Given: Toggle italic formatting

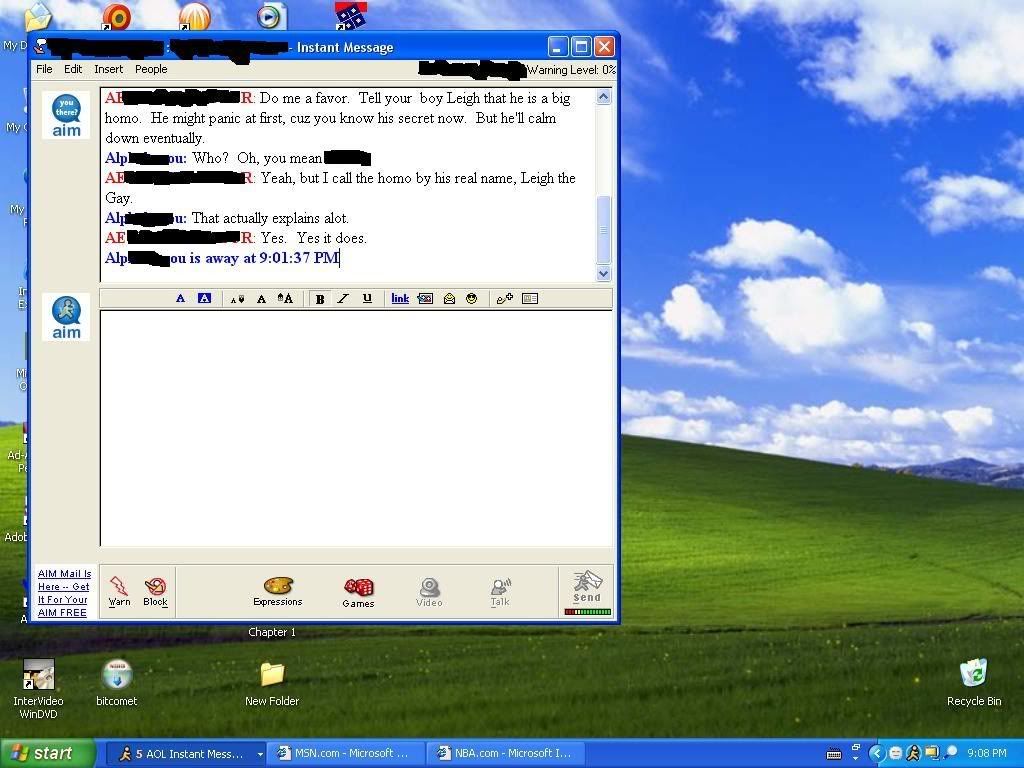Looking at the screenshot, I should (x=344, y=299).
